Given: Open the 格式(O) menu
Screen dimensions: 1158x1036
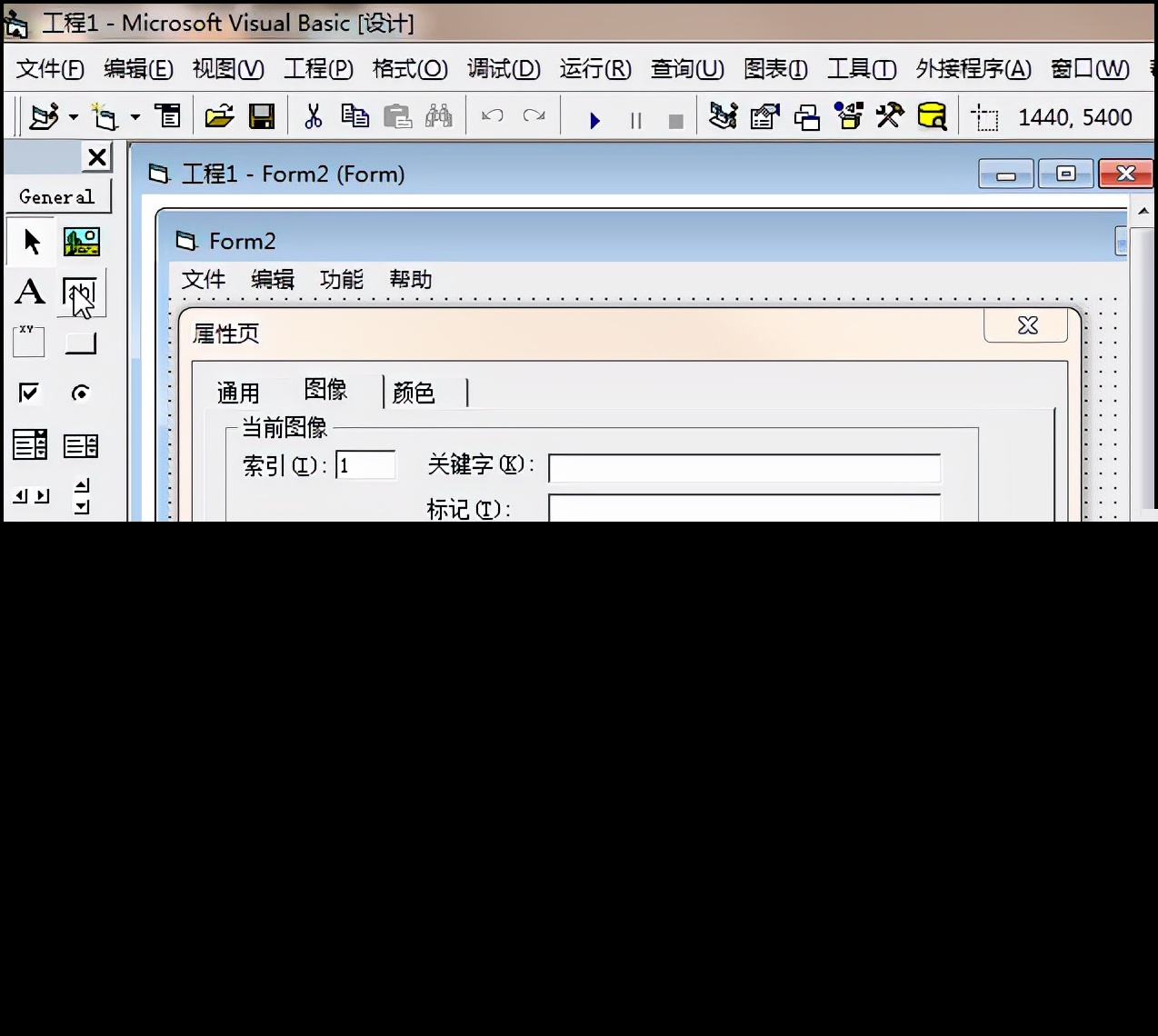Looking at the screenshot, I should click(410, 69).
